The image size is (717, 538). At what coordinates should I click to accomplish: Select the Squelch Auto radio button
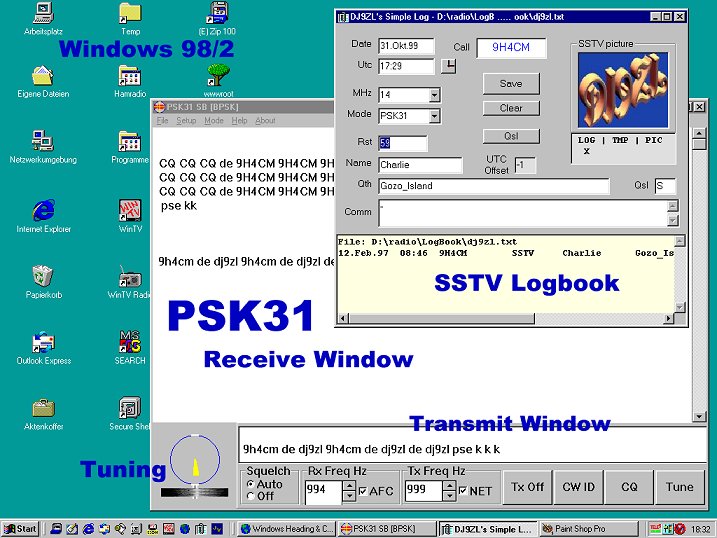coord(250,484)
